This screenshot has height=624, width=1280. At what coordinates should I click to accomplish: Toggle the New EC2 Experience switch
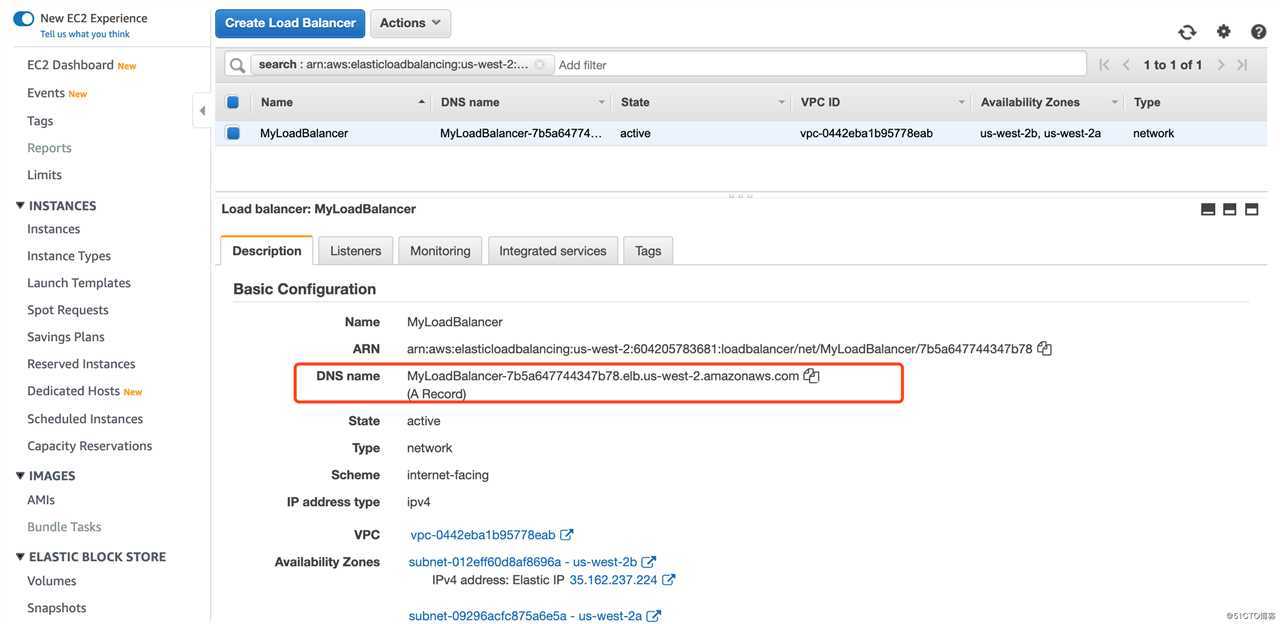23,19
